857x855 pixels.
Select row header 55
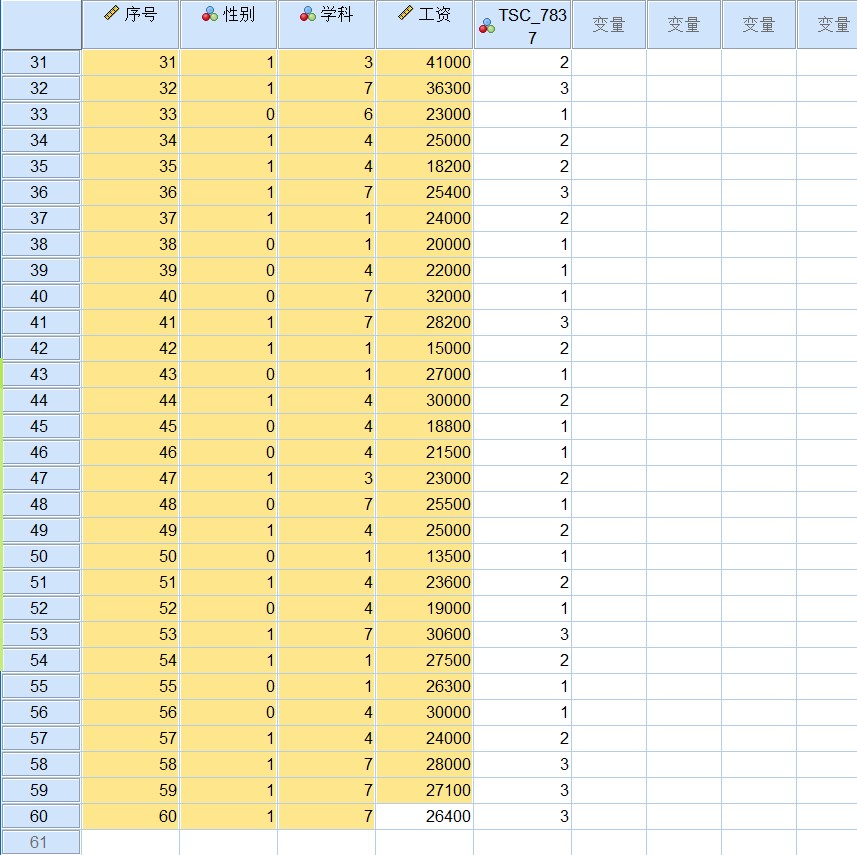coord(41,686)
